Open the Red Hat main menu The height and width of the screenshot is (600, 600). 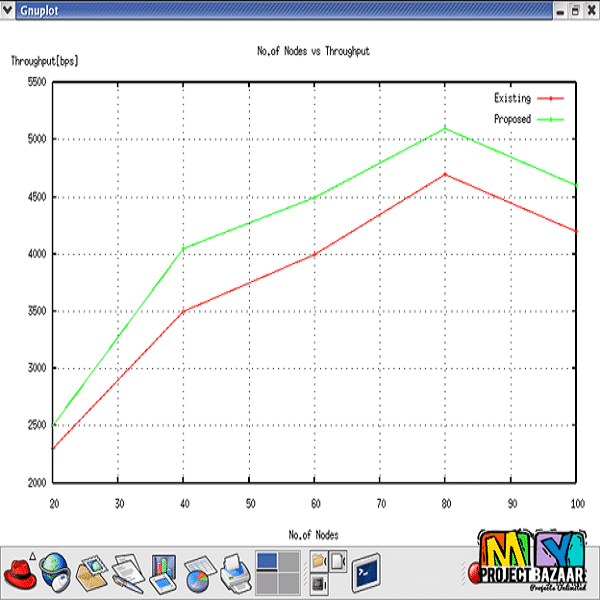pos(19,573)
